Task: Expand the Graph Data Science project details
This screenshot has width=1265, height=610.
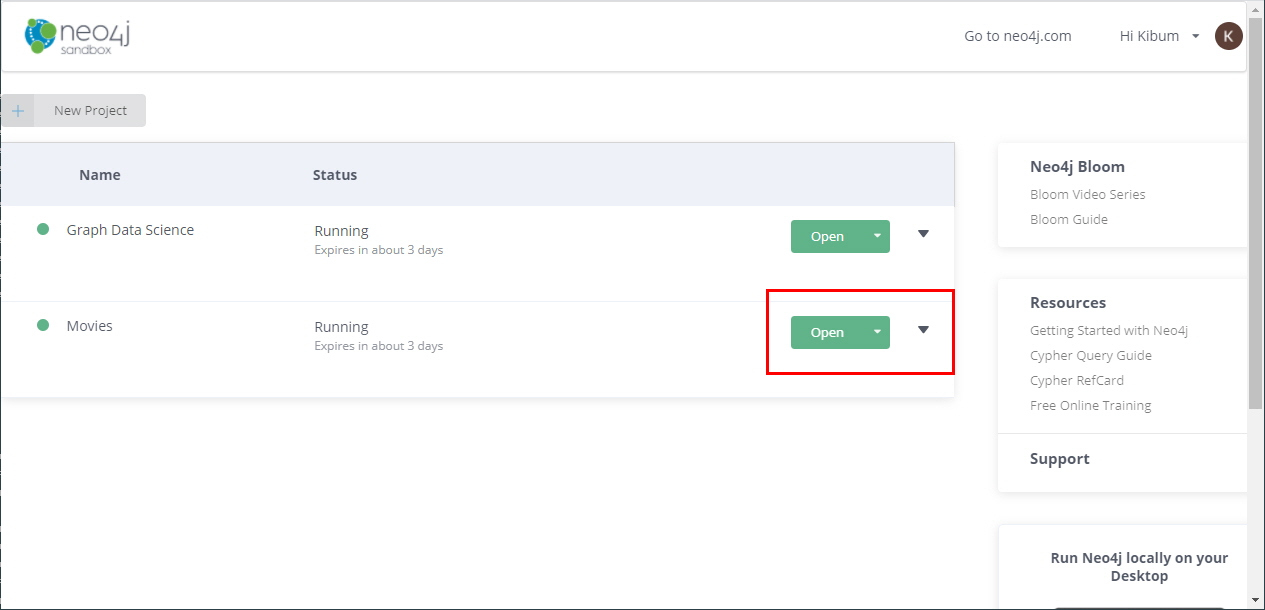Action: pyautogui.click(x=923, y=234)
